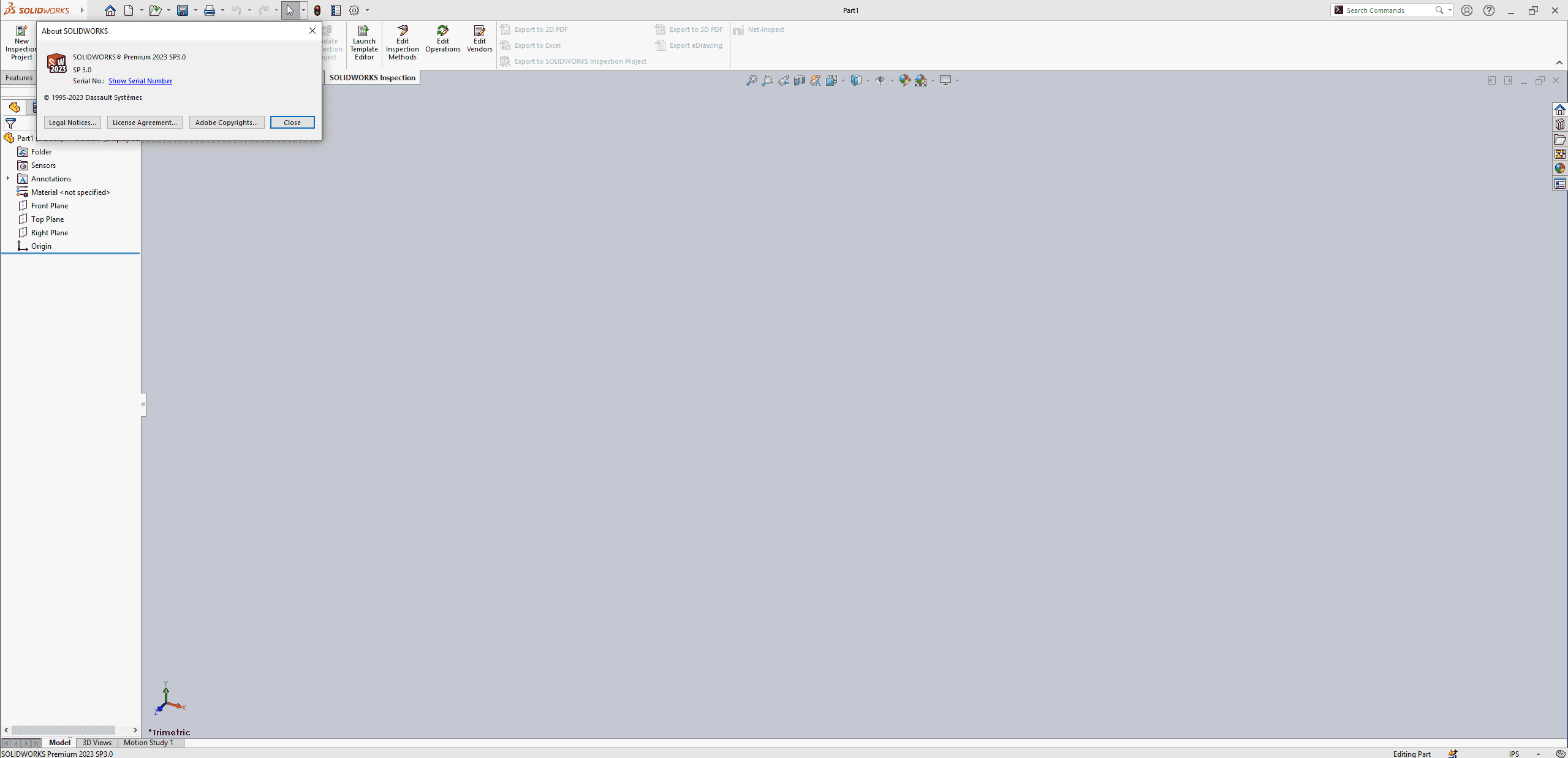Image resolution: width=1568 pixels, height=758 pixels.
Task: Click Hide/Show Items eye icon
Action: click(881, 80)
